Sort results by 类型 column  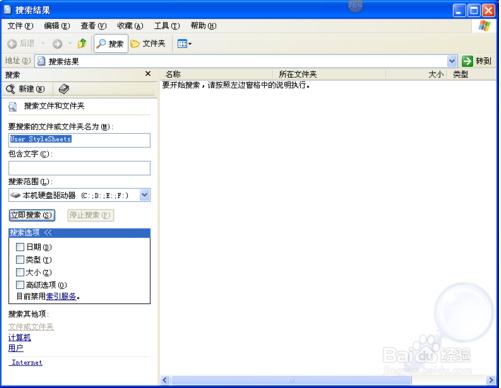[472, 74]
